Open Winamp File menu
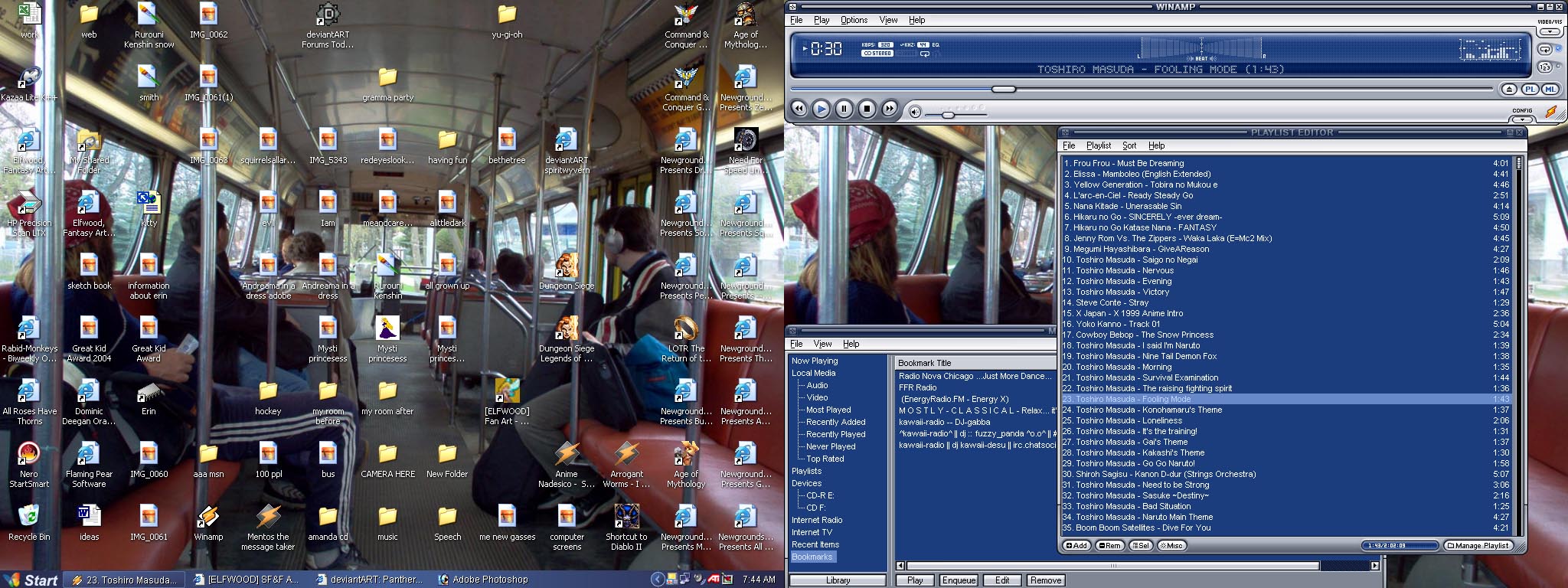The height and width of the screenshot is (588, 1568). [796, 20]
